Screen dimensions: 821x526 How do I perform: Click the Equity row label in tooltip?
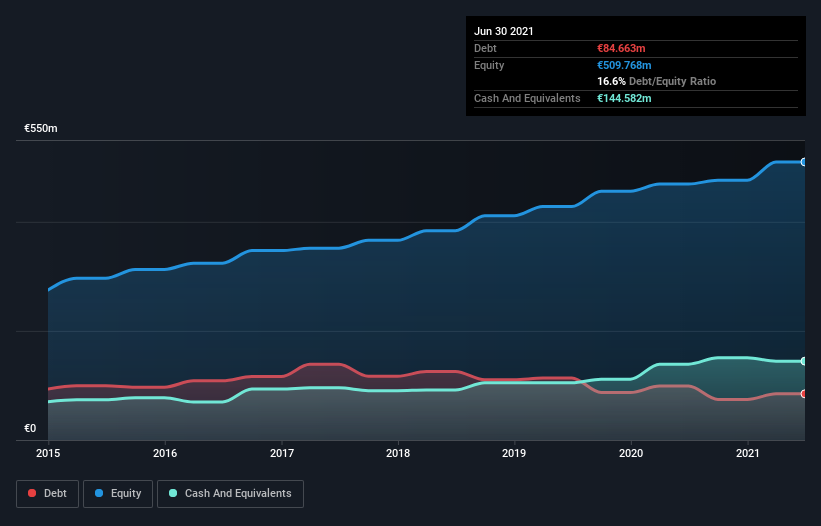click(489, 65)
